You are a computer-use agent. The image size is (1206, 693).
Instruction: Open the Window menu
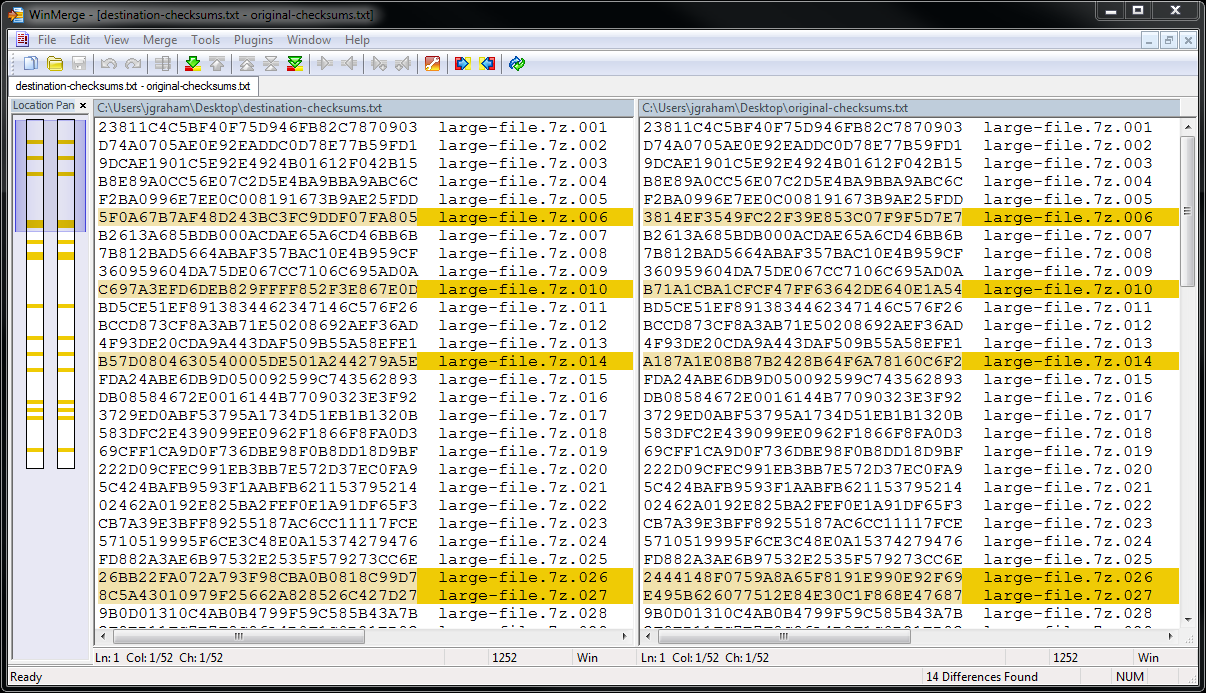[x=309, y=40]
